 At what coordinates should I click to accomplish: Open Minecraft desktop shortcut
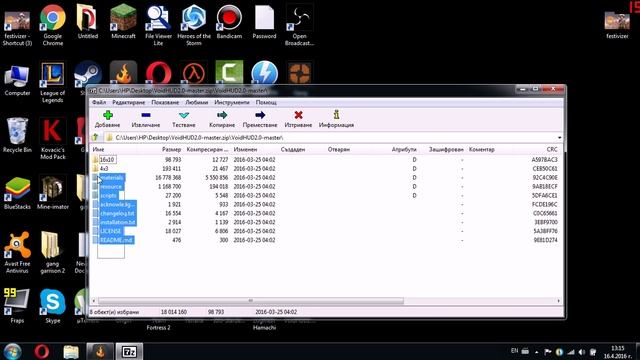pyautogui.click(x=123, y=22)
